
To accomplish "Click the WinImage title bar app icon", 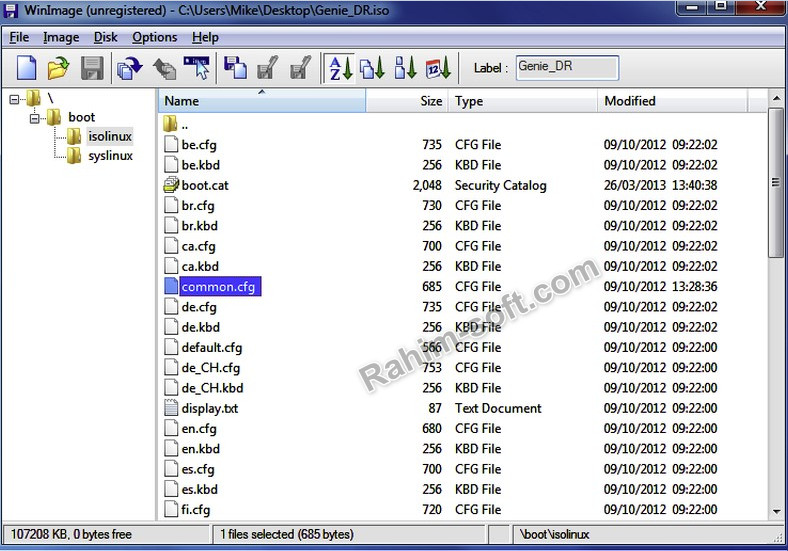I will pos(11,10).
